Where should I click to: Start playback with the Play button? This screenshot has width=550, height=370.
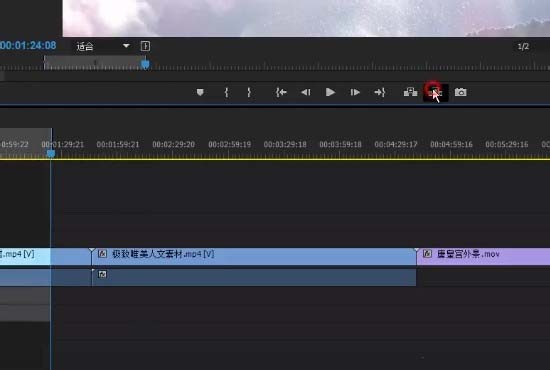click(x=330, y=92)
